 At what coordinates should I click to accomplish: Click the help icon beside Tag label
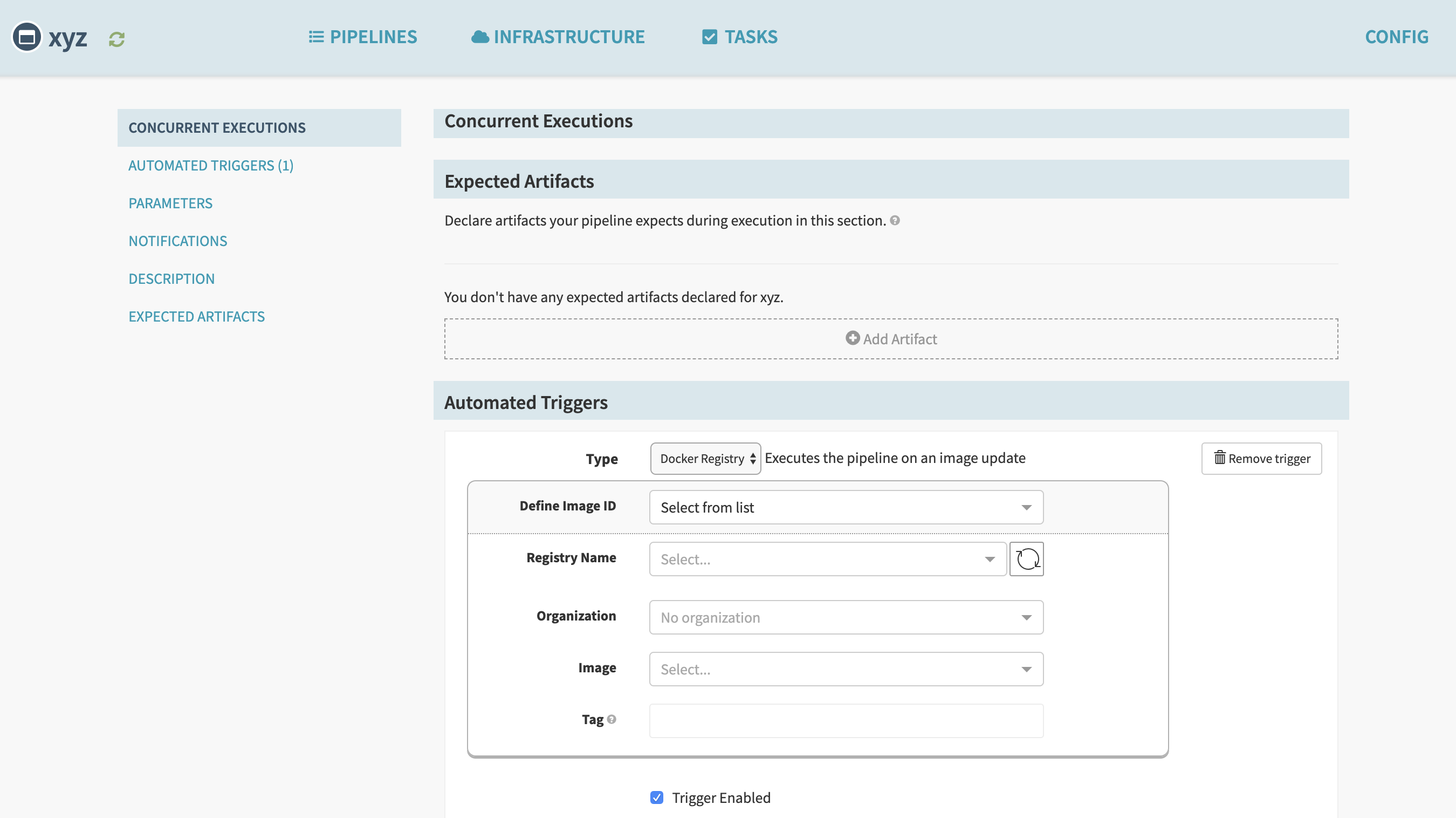coord(612,719)
